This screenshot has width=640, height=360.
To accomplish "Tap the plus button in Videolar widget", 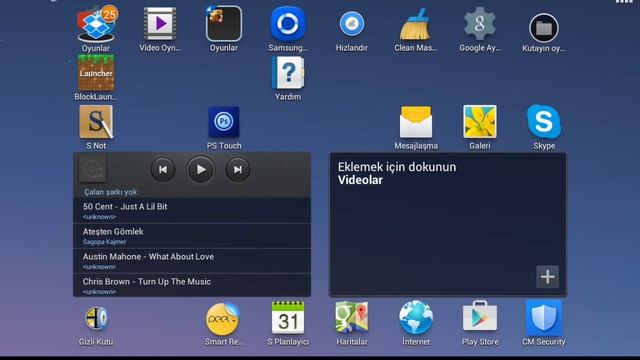I will (x=547, y=277).
